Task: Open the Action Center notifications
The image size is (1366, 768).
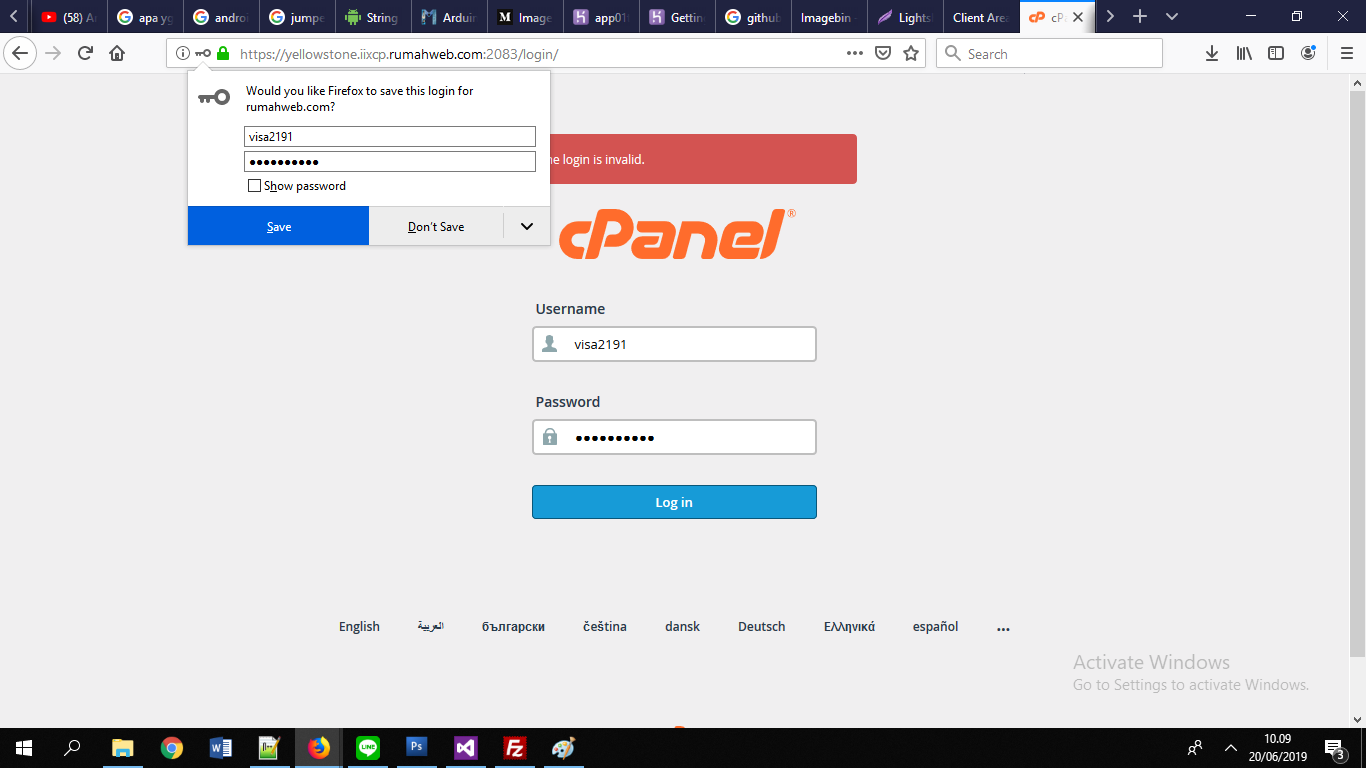Action: point(1334,748)
